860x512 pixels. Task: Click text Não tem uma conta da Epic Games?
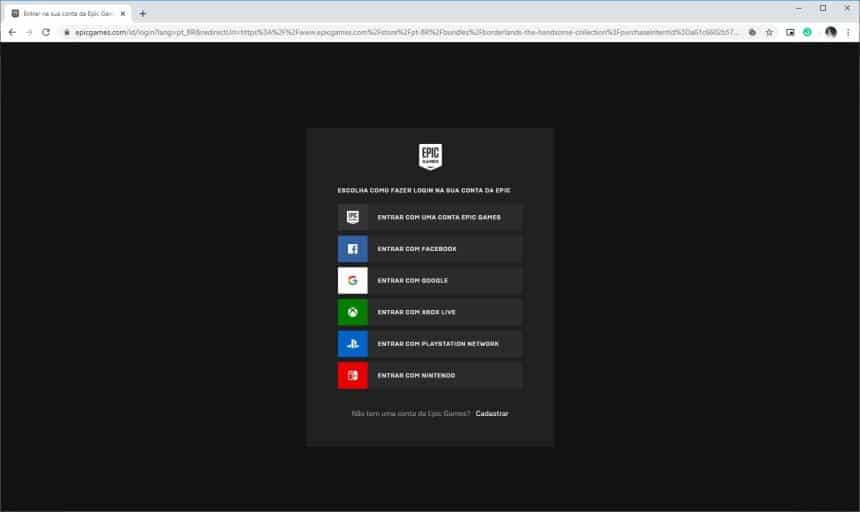411,413
